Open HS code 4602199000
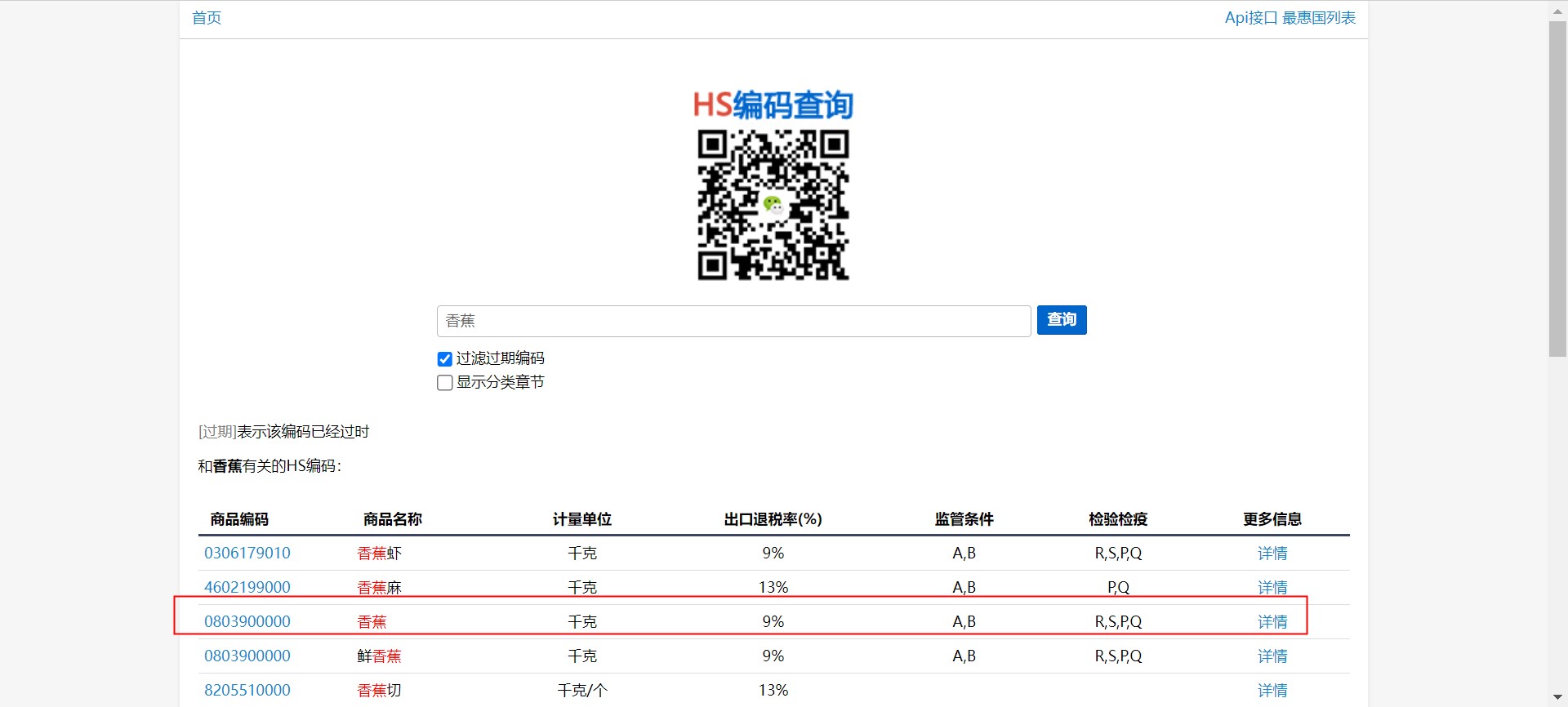Viewport: 1568px width, 707px height. coord(247,588)
